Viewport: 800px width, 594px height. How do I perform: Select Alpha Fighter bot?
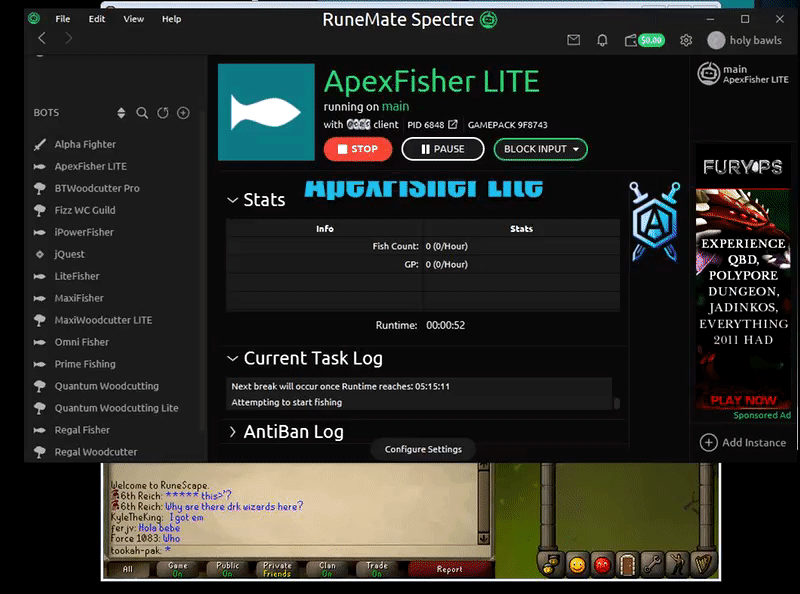(x=85, y=144)
